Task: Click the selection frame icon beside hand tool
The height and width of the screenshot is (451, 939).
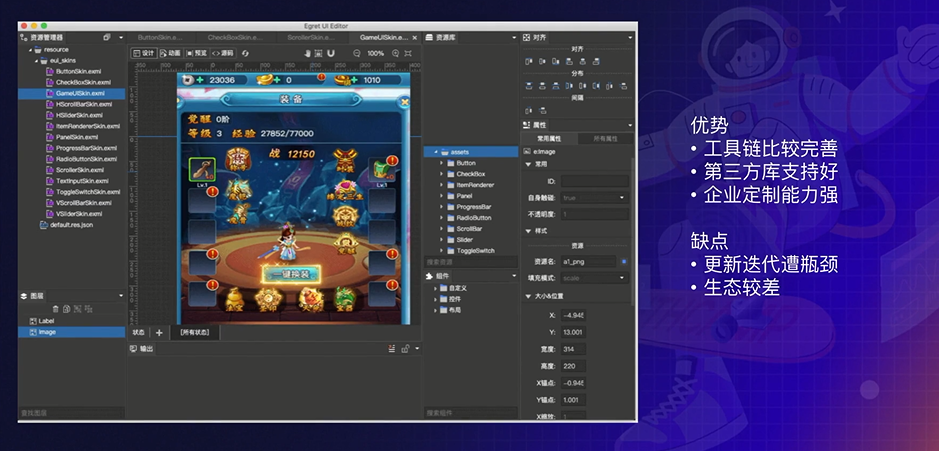Action: (x=319, y=53)
